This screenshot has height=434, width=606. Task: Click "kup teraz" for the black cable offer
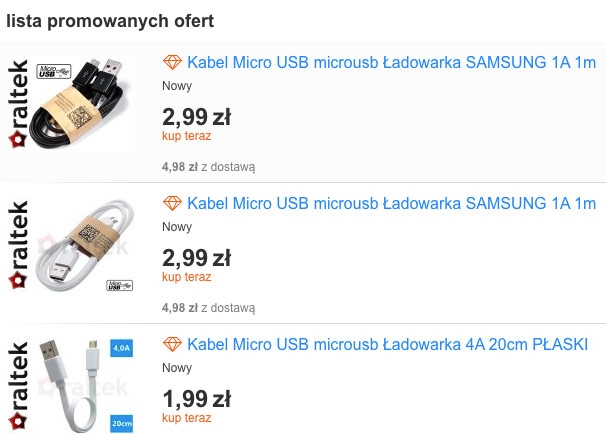click(186, 136)
